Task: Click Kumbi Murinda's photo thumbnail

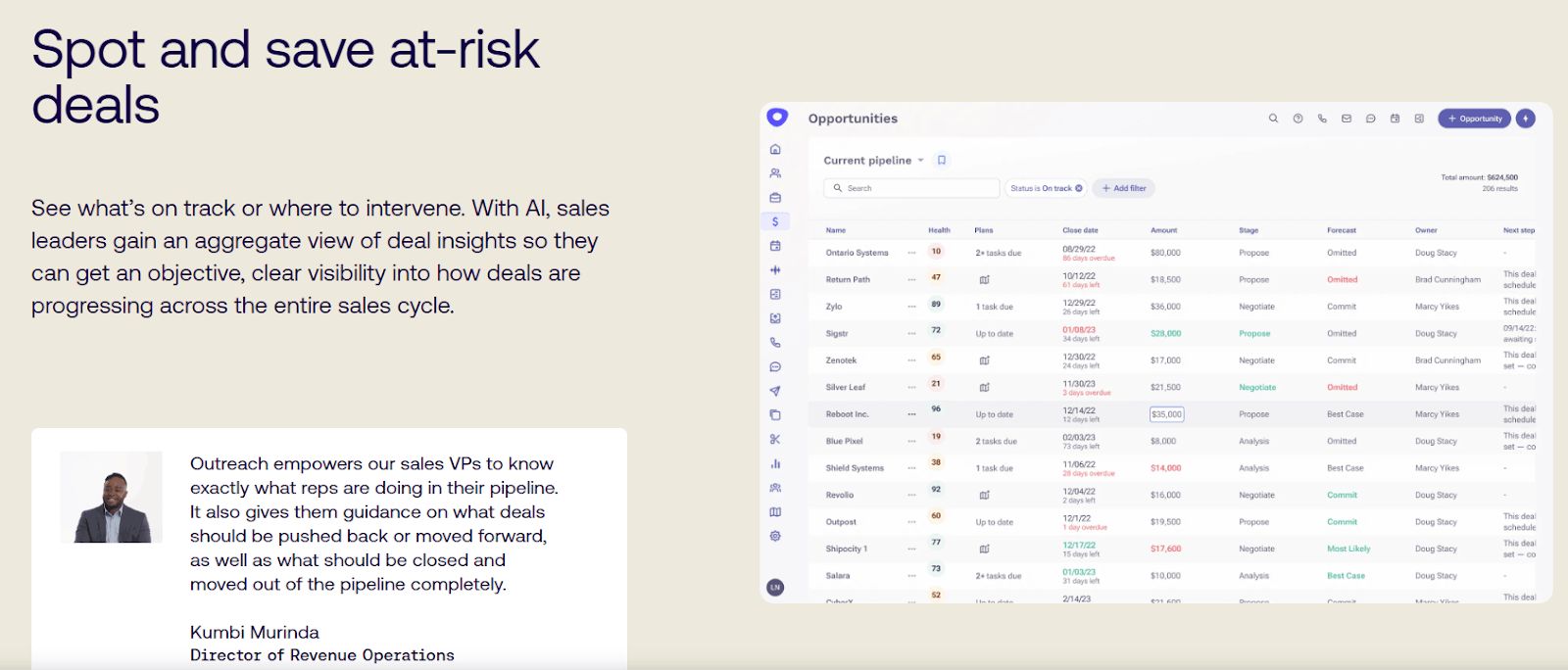Action: click(x=111, y=497)
